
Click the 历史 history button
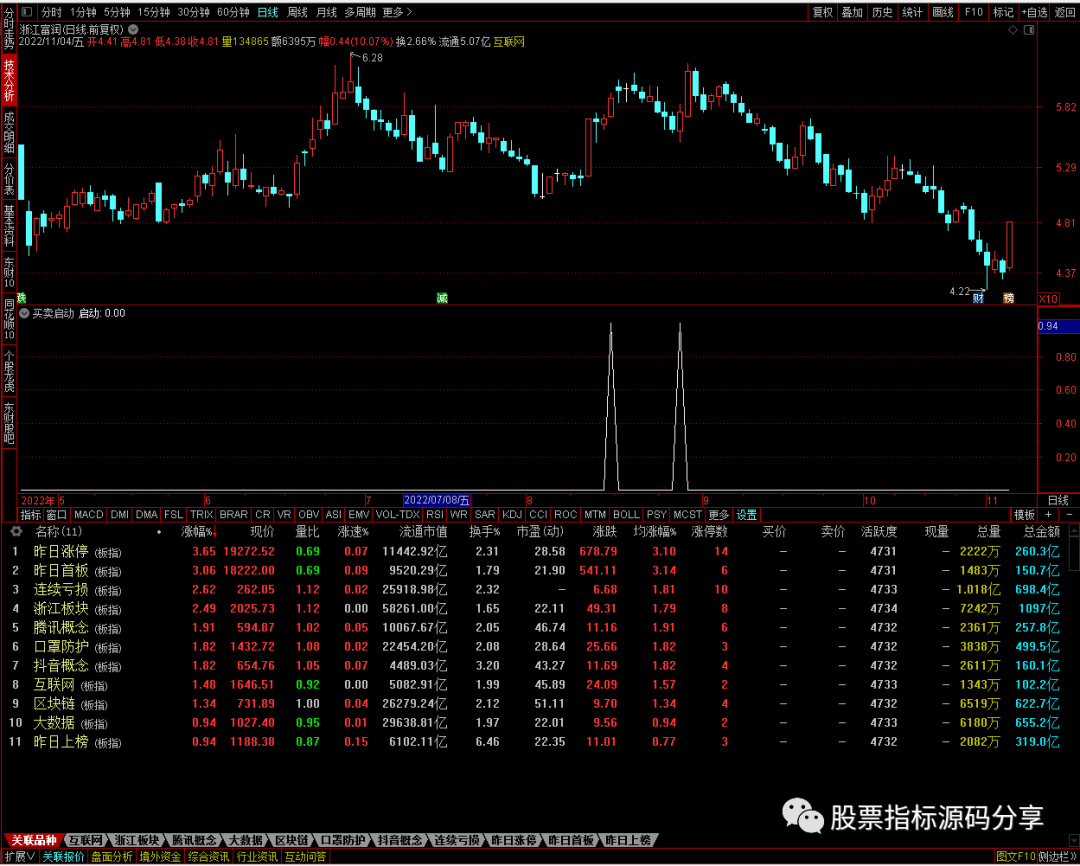[882, 12]
